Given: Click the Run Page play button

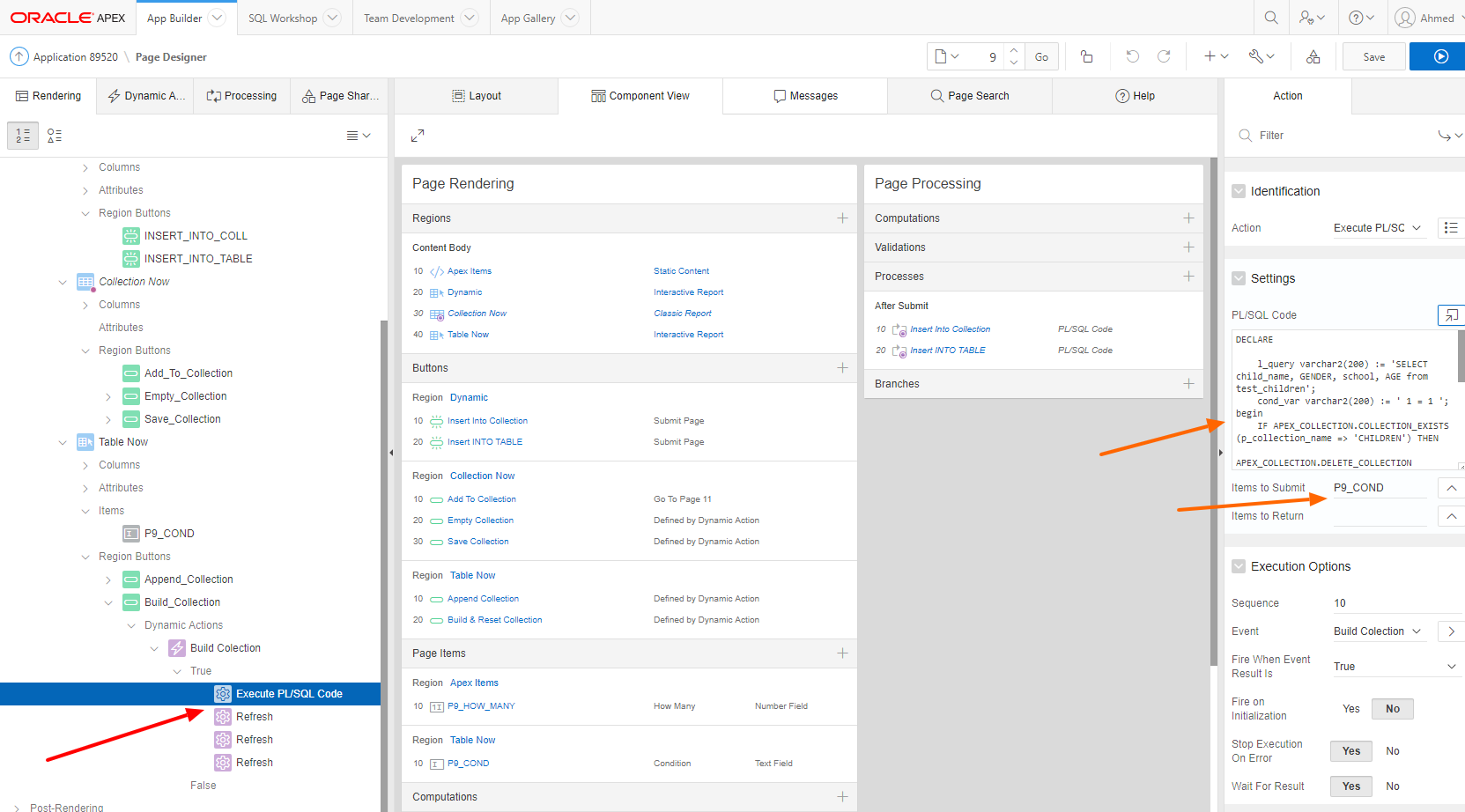Looking at the screenshot, I should click(x=1440, y=56).
